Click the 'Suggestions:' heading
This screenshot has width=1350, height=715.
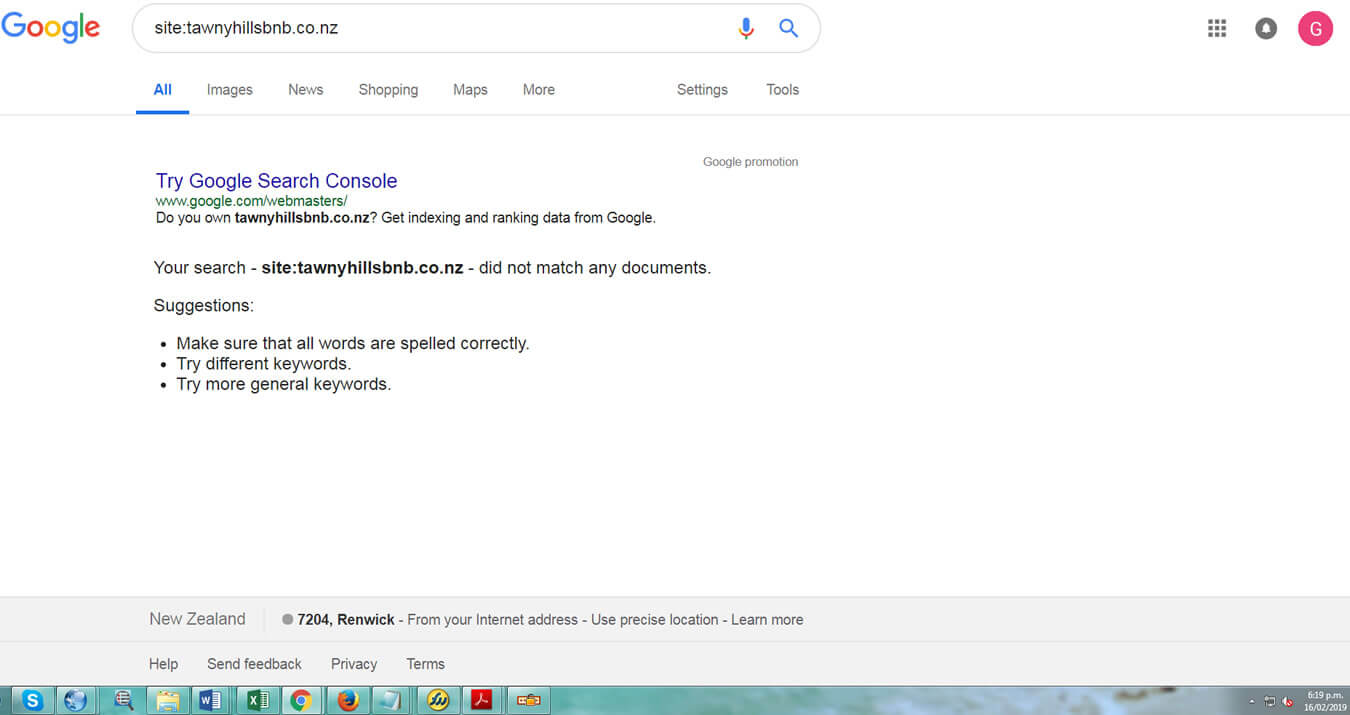(x=204, y=306)
